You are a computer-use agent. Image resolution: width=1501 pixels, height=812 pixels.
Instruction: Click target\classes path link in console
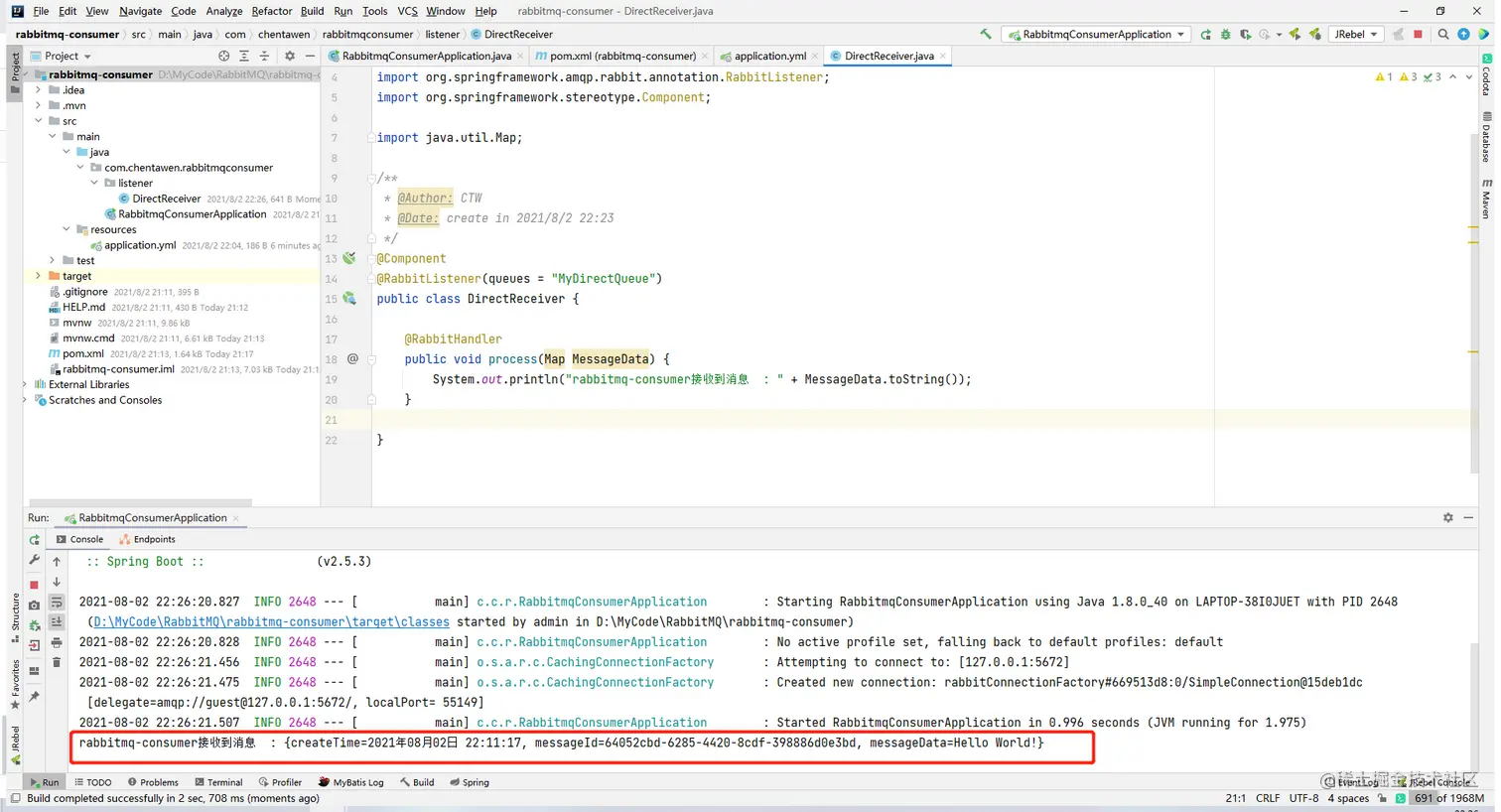pyautogui.click(x=271, y=622)
